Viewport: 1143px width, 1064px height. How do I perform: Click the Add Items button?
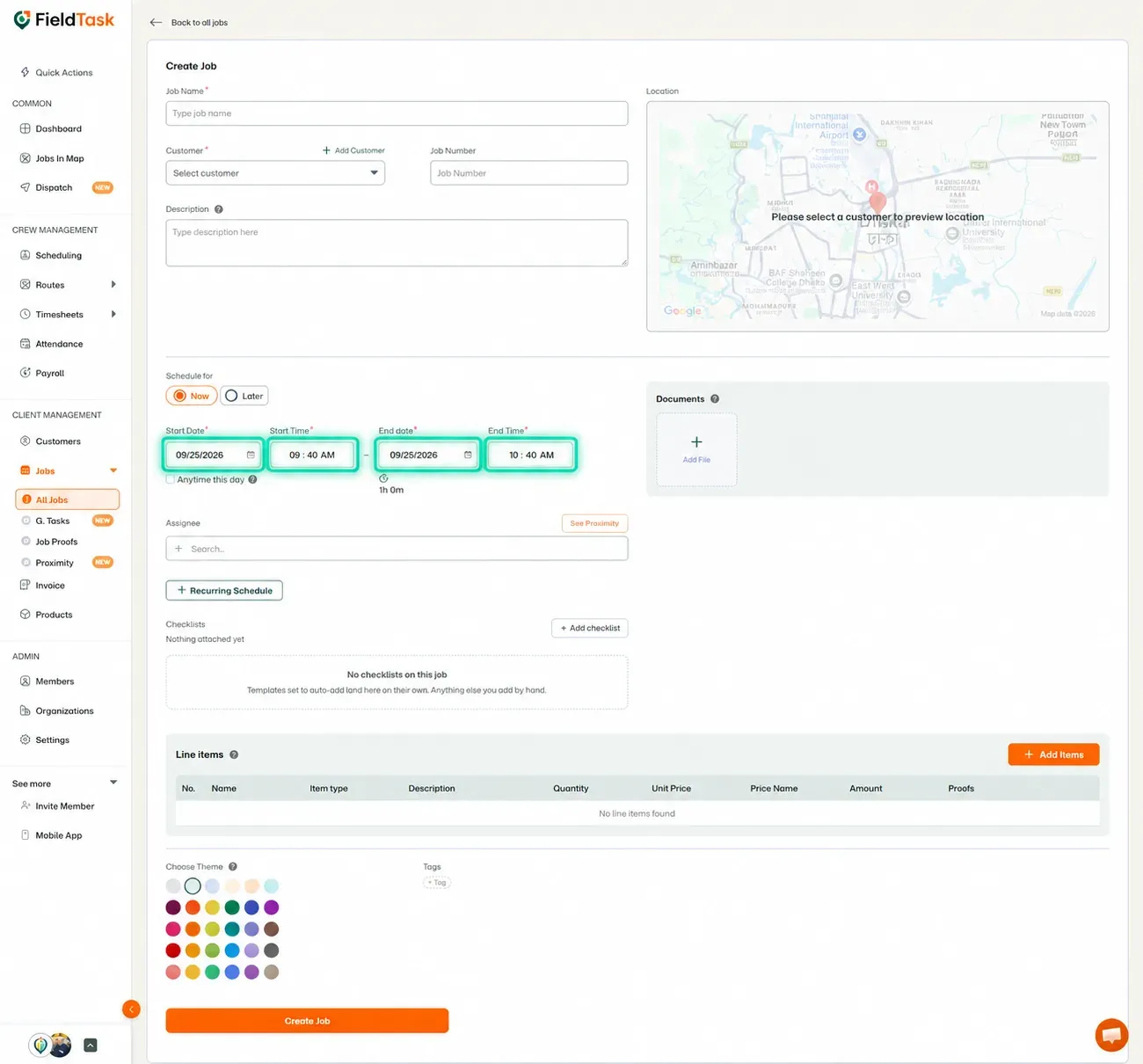click(x=1053, y=754)
